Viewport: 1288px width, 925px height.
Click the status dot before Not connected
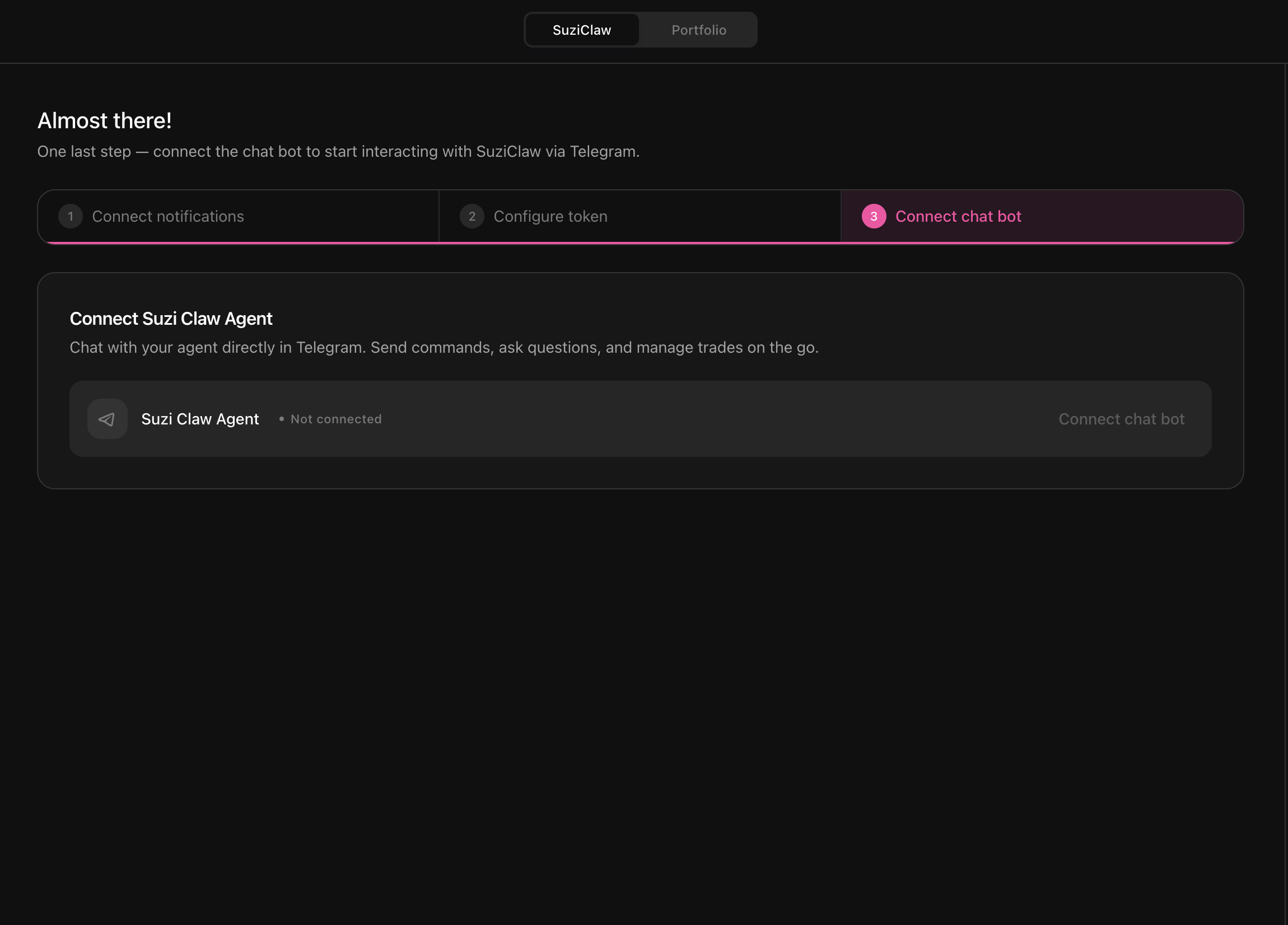(282, 419)
